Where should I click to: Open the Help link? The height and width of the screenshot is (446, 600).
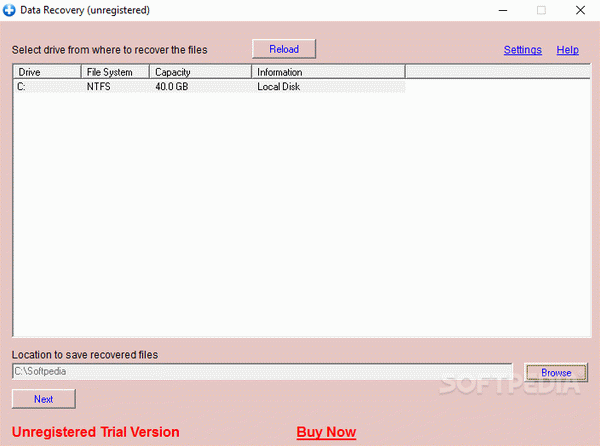click(567, 50)
